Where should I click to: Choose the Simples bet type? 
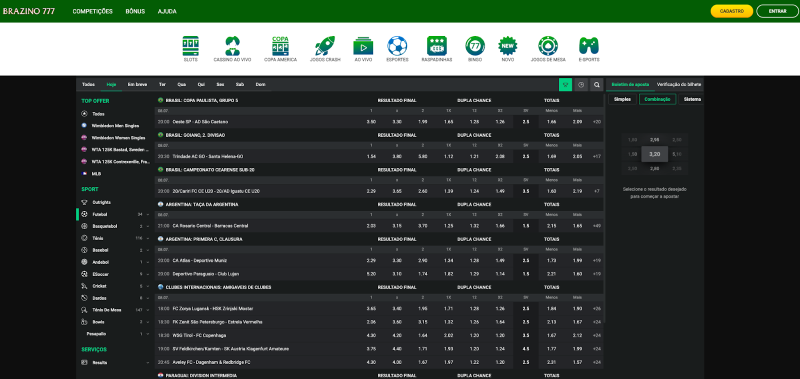pos(622,99)
